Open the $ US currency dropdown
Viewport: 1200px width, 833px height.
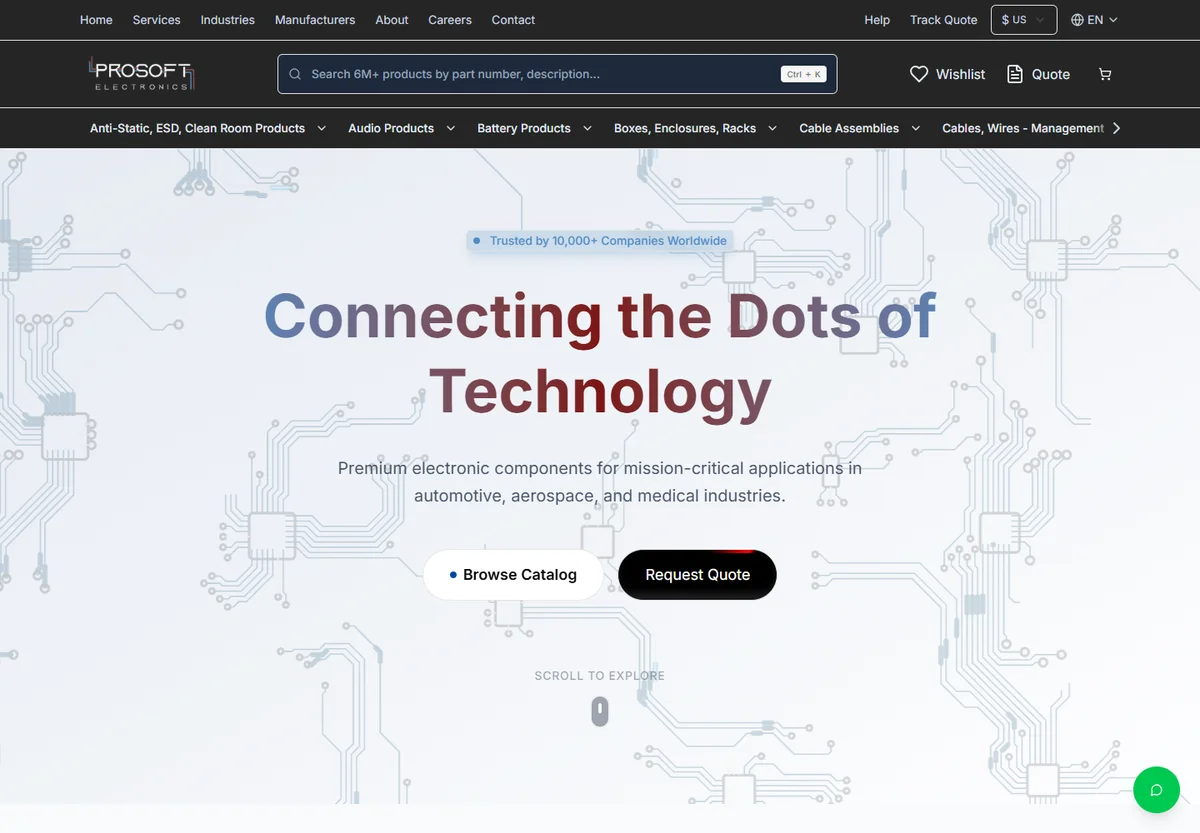1024,20
